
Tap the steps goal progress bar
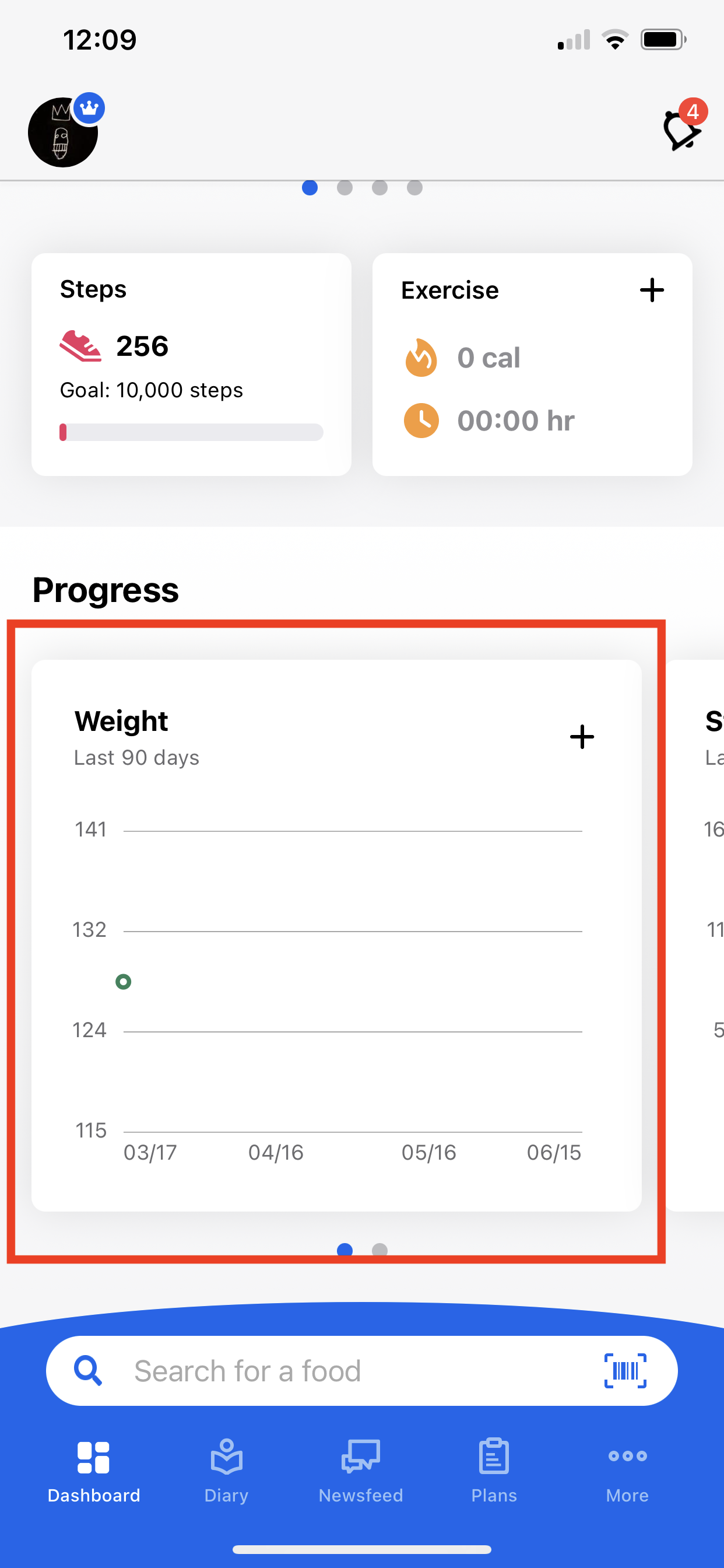[191, 432]
